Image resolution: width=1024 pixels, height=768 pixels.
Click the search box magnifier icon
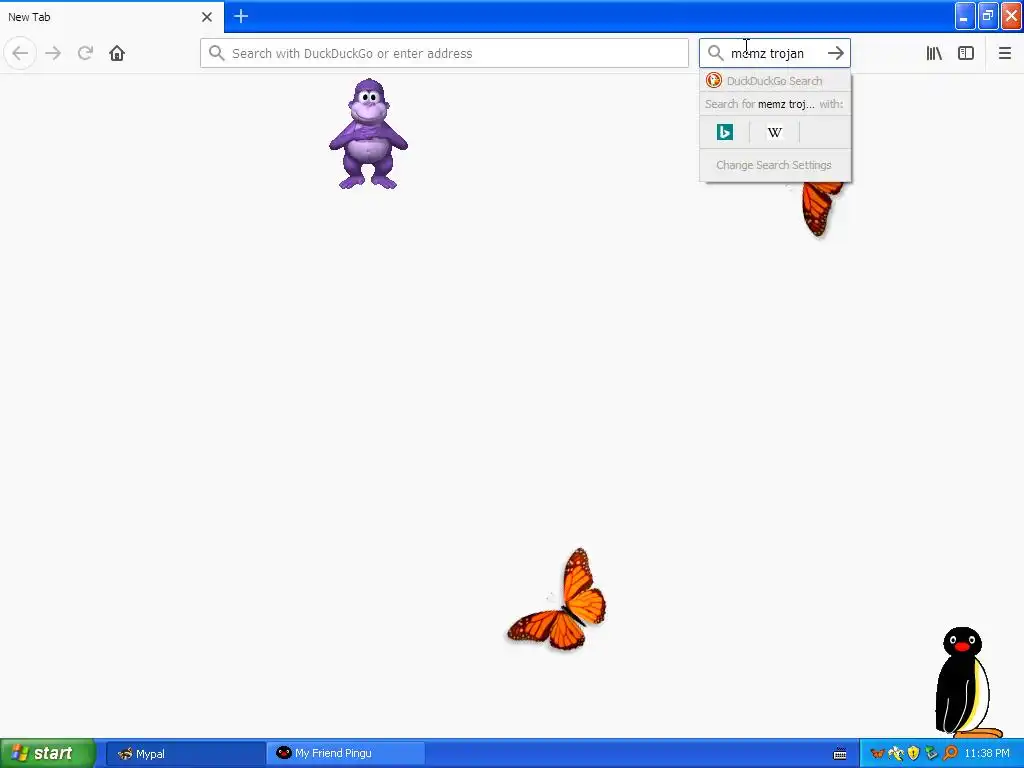716,53
